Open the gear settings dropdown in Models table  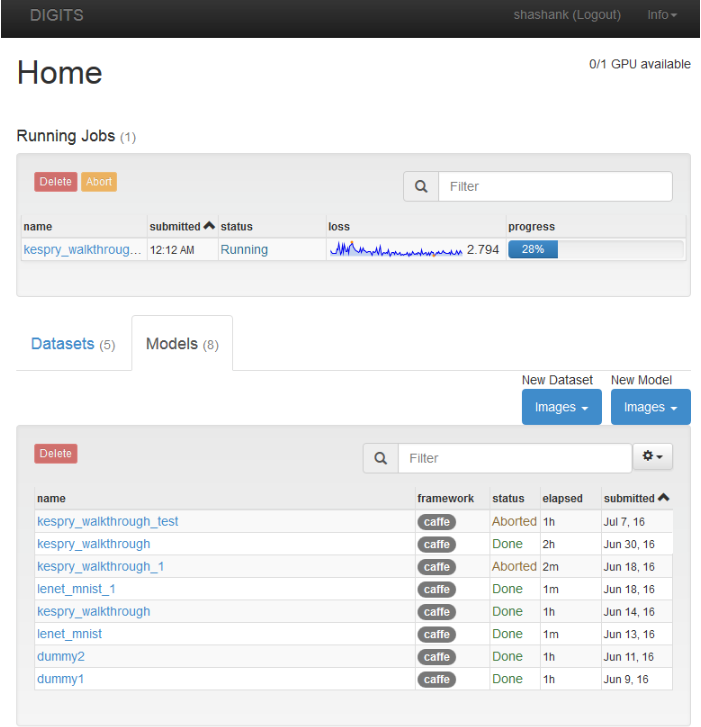[x=653, y=457]
